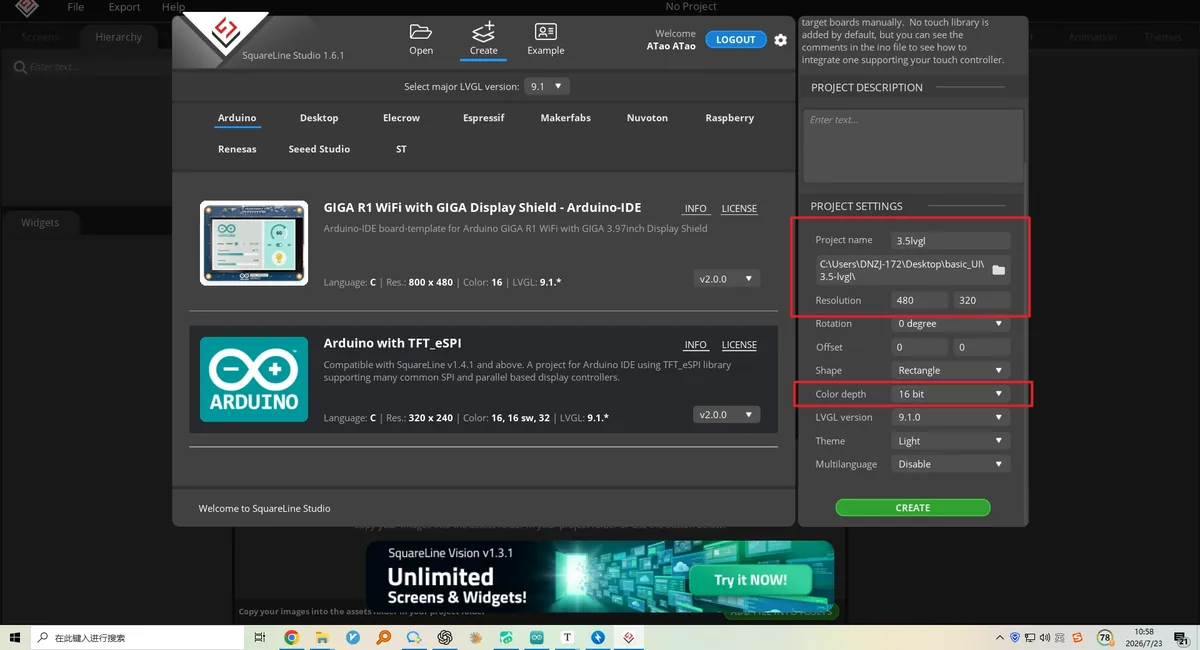The image size is (1200, 650).
Task: Open the File menu in background window
Action: (76, 7)
